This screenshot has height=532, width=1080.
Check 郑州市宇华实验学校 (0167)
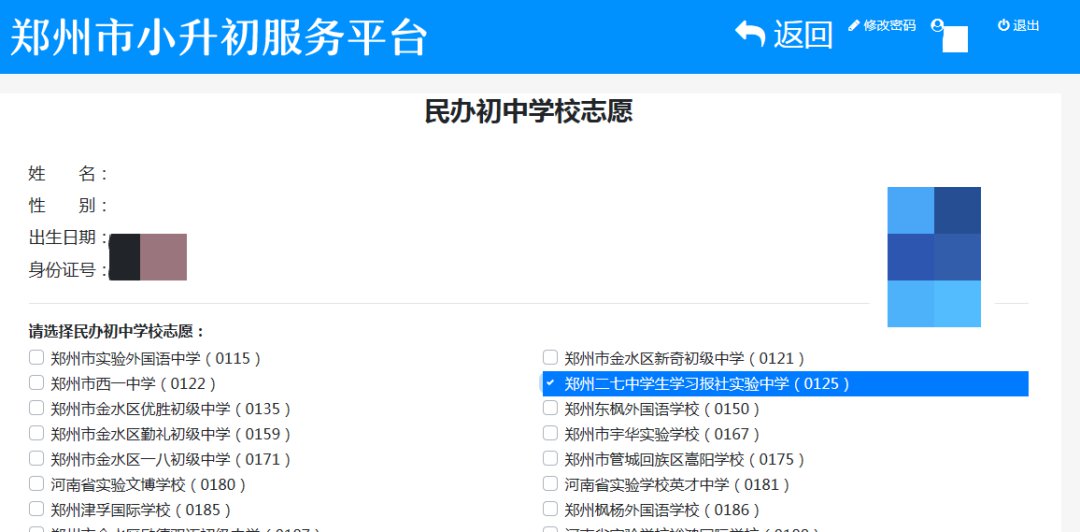coord(550,433)
